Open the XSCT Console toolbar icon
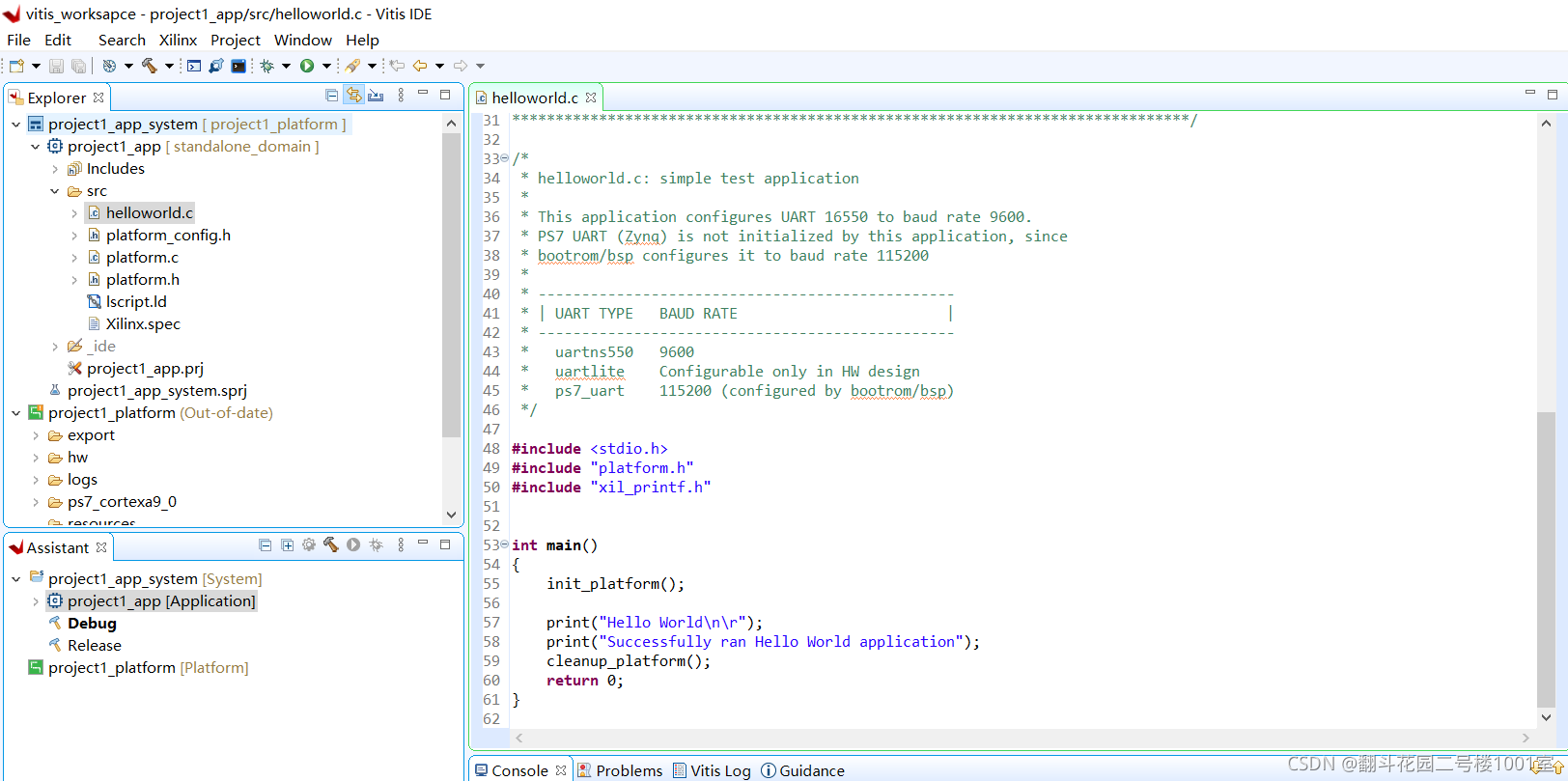Viewport: 1568px width, 781px height. 194,66
